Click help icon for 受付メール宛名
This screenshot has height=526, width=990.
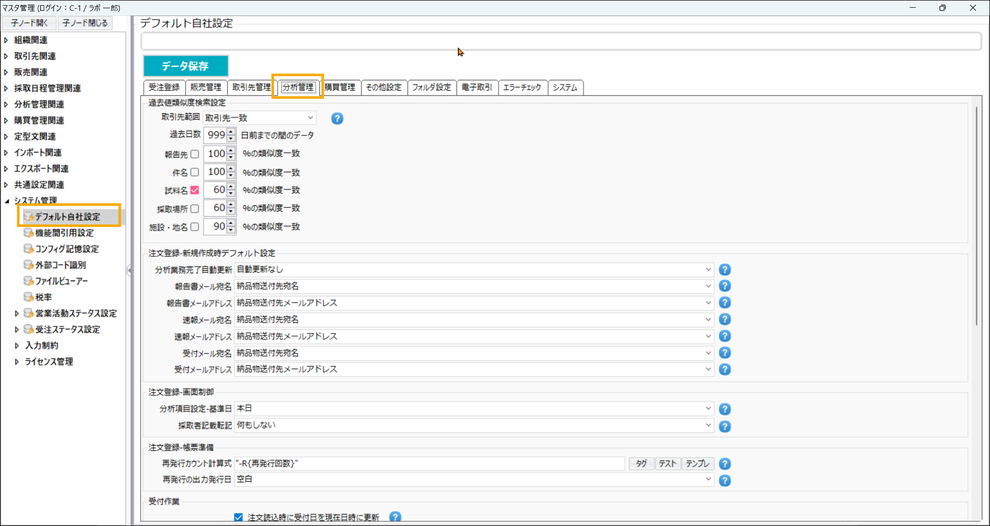(725, 353)
